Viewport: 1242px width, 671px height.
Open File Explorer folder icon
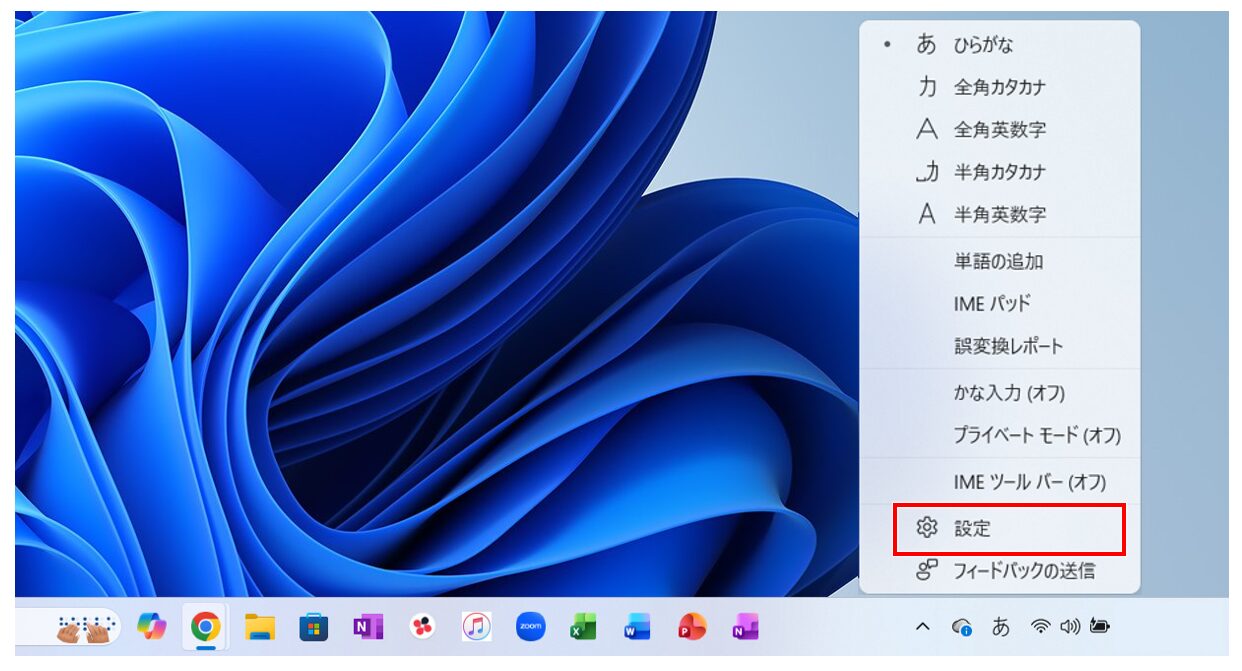(260, 627)
